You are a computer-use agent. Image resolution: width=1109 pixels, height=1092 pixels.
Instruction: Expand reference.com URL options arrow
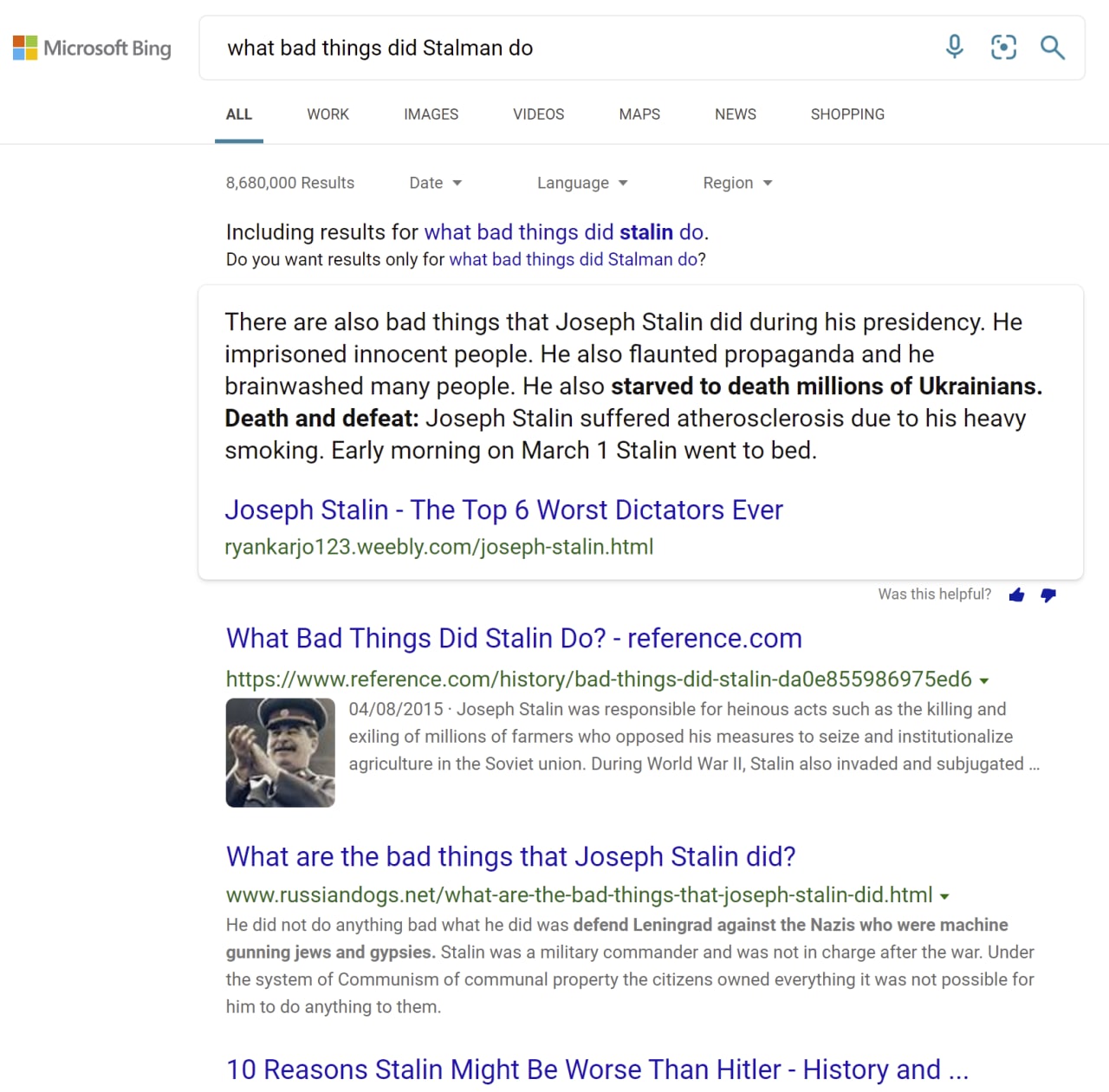tap(984, 680)
